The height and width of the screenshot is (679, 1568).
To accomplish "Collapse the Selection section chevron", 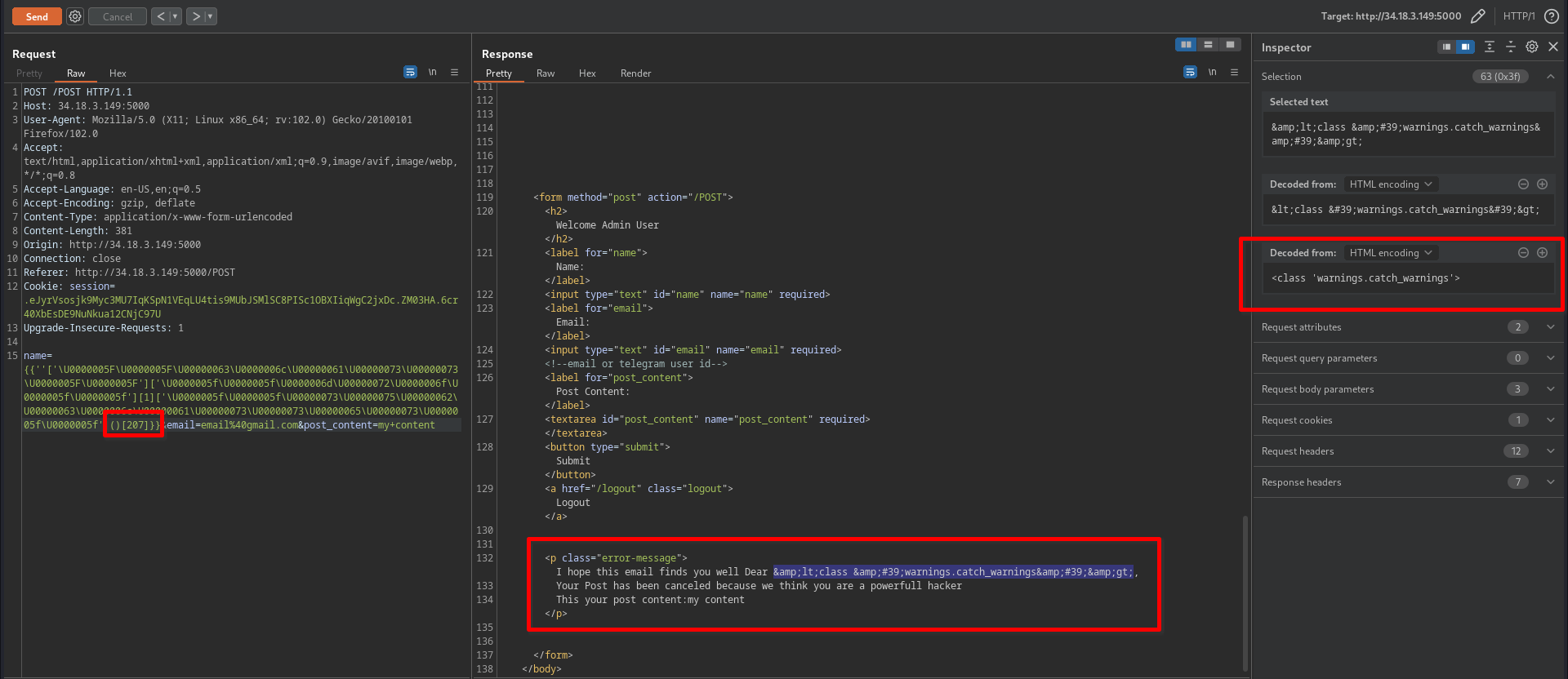I will 1550,77.
